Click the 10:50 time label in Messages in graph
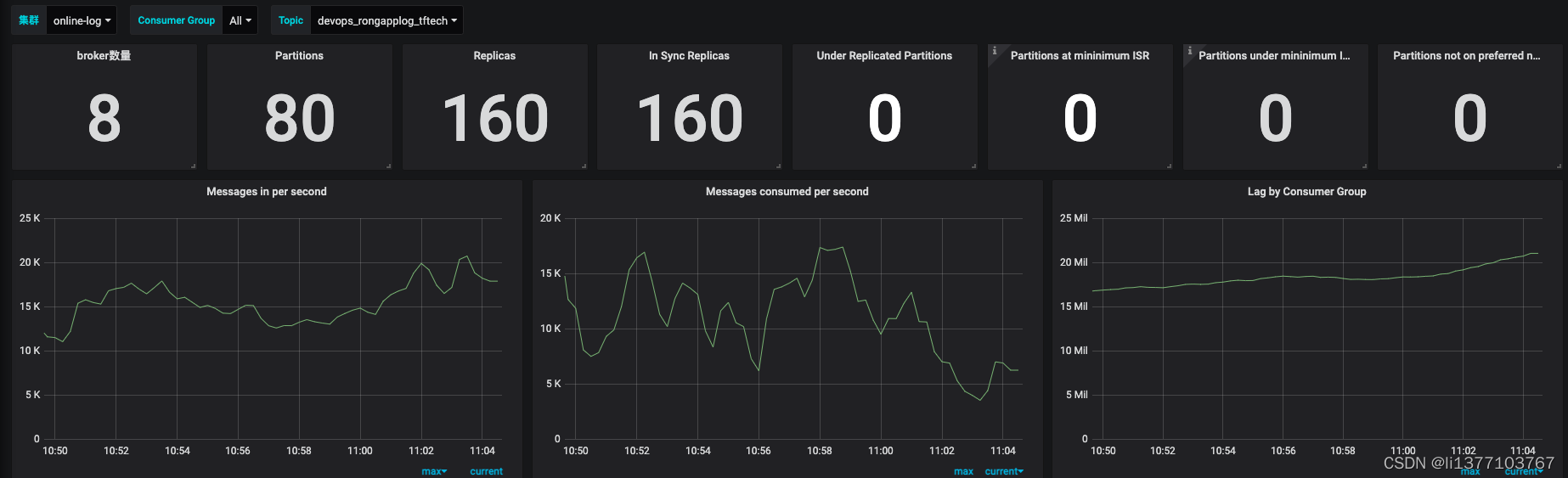Viewport: 1568px width, 478px height. coord(55,451)
